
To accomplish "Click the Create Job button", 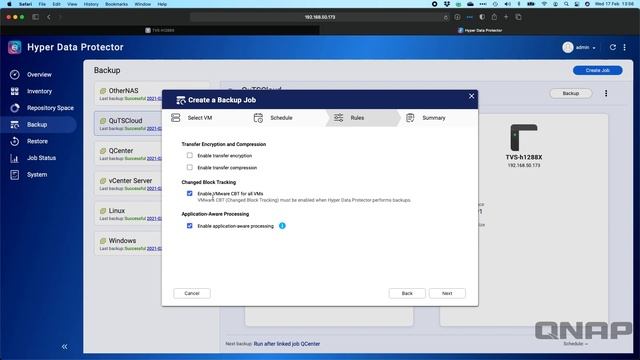I will [598, 71].
